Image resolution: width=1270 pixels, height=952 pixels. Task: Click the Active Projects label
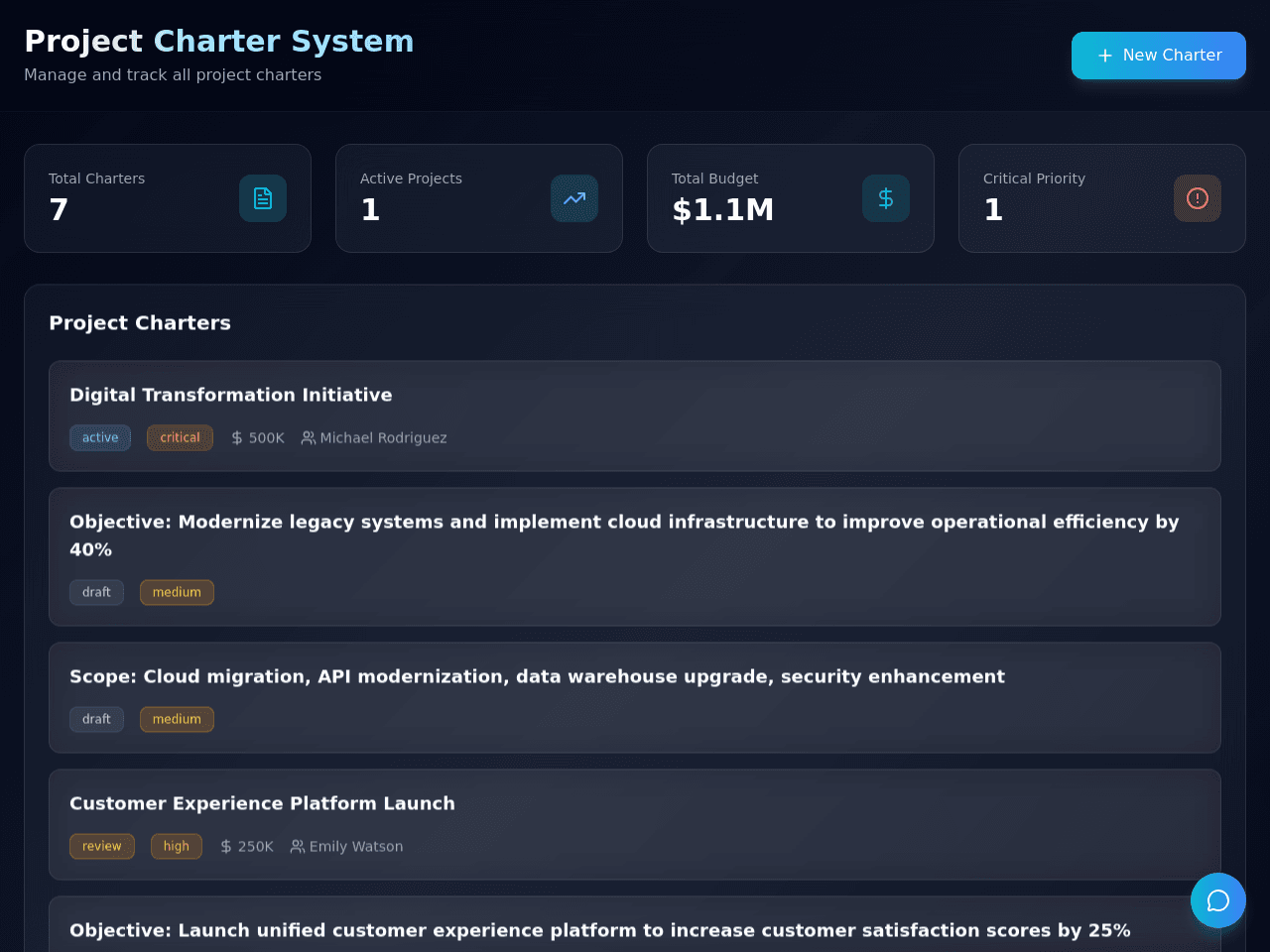pos(411,178)
